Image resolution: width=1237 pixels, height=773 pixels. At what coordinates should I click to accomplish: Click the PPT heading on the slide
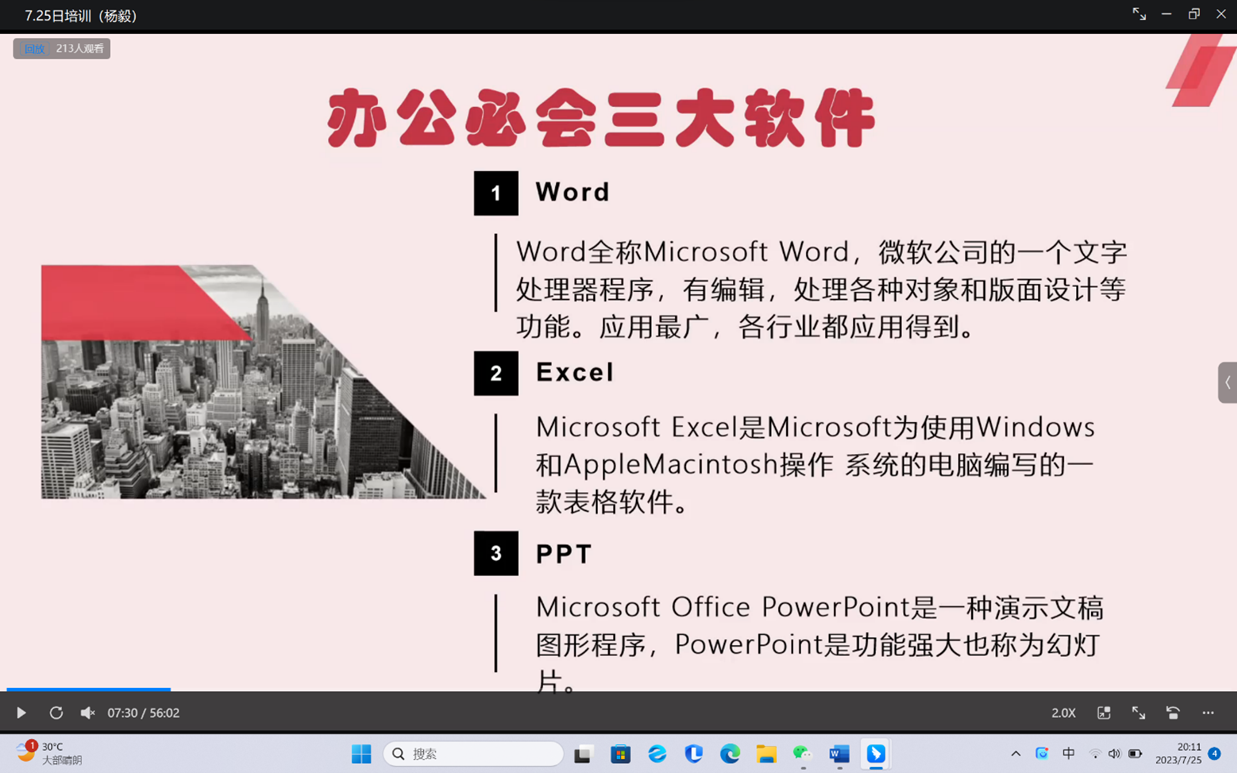tap(564, 554)
